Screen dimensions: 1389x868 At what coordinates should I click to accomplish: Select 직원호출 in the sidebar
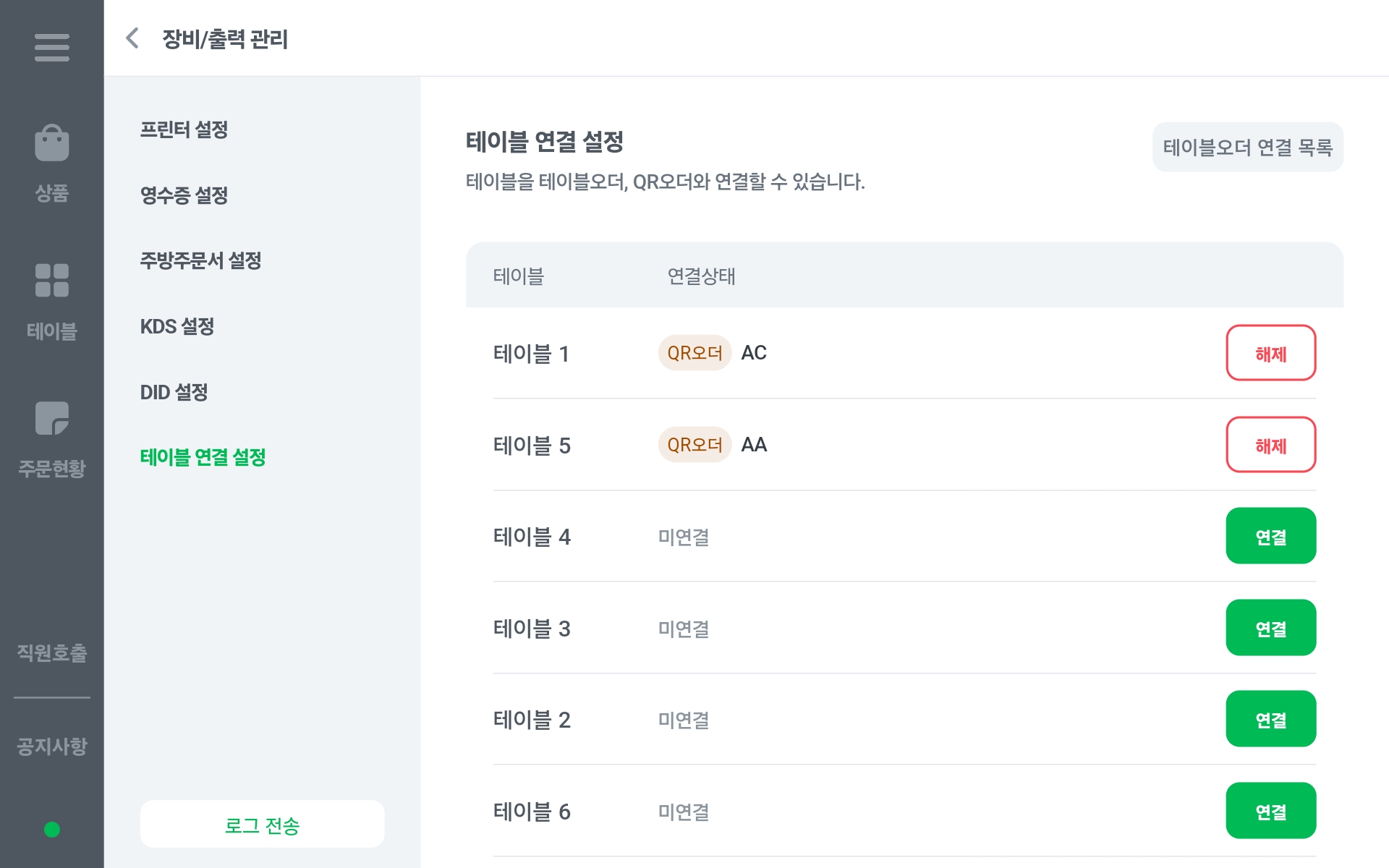coord(51,652)
